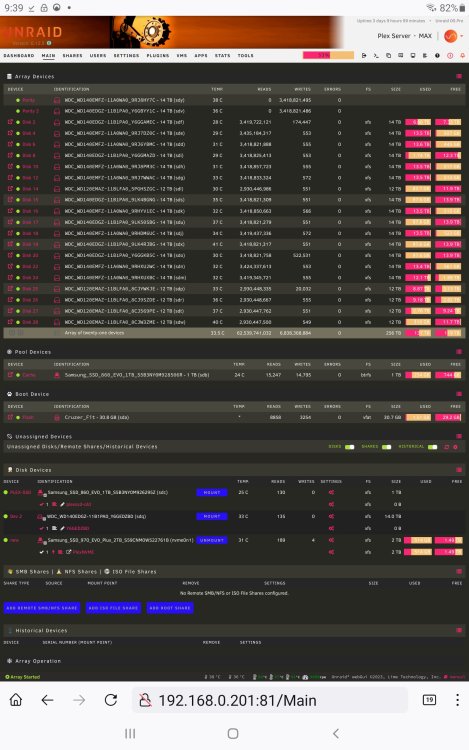Collapse the Unassigned Devices section
469x750 pixels.
[x=459, y=436]
